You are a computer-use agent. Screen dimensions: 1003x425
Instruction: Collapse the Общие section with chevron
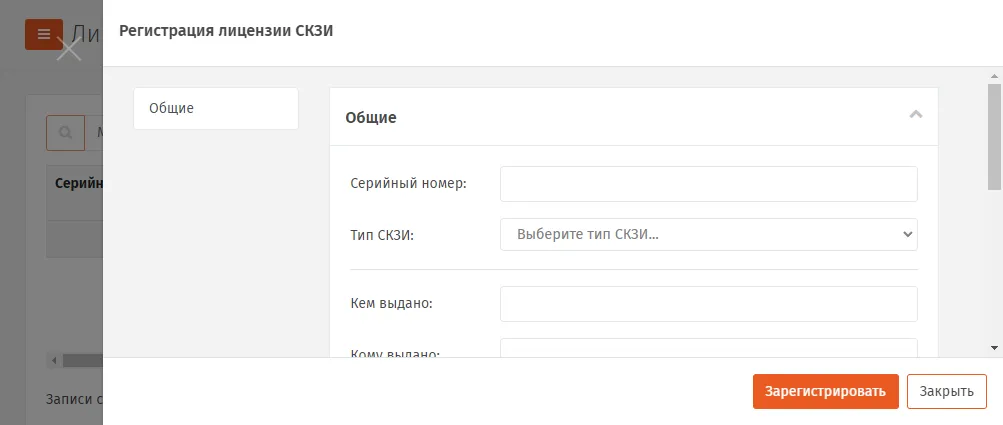pyautogui.click(x=916, y=115)
